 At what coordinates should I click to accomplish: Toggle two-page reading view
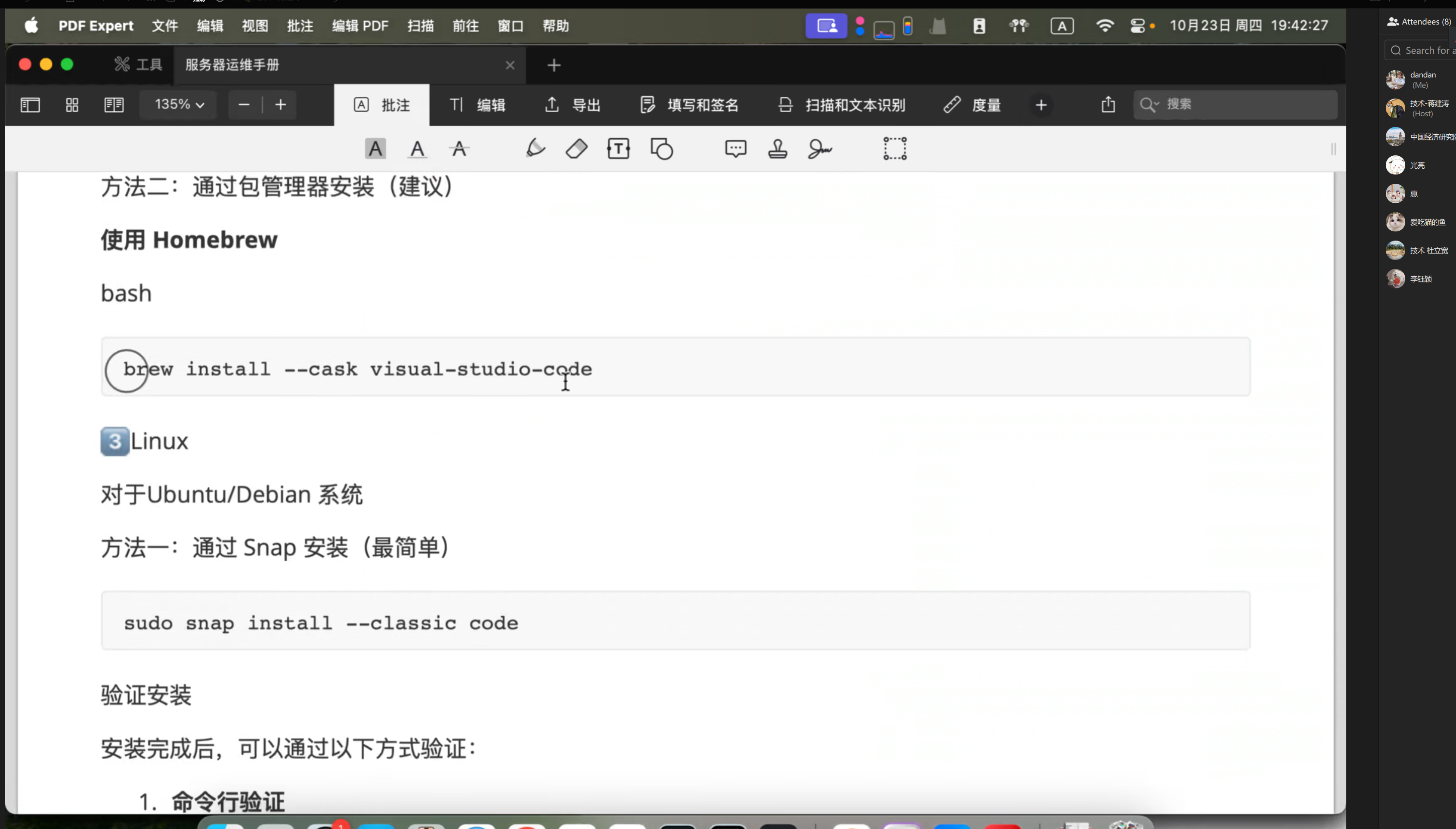(x=114, y=105)
